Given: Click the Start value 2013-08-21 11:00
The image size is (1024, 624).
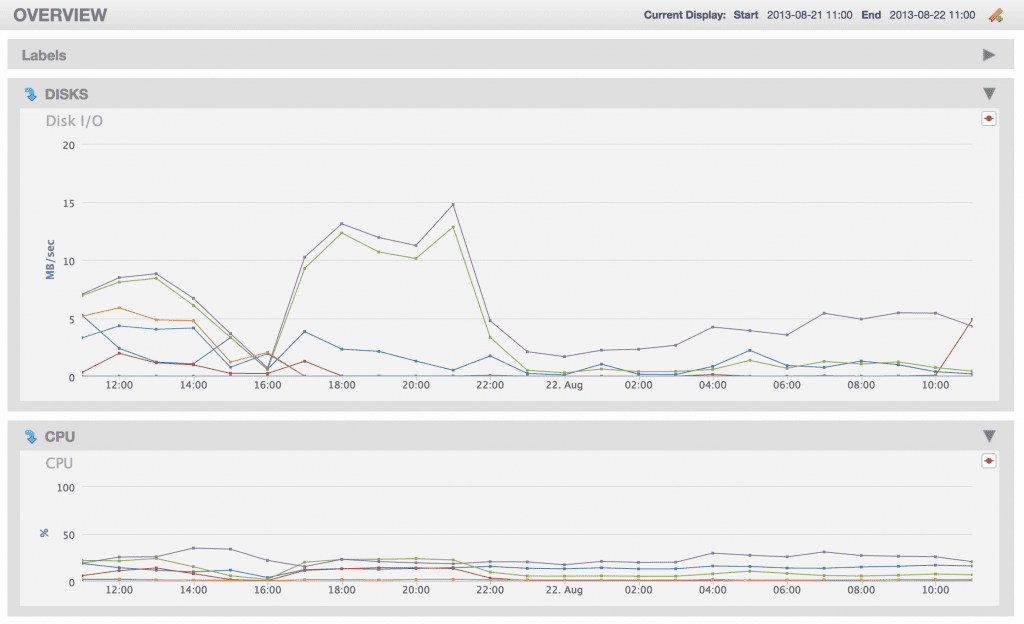Looking at the screenshot, I should pos(809,15).
